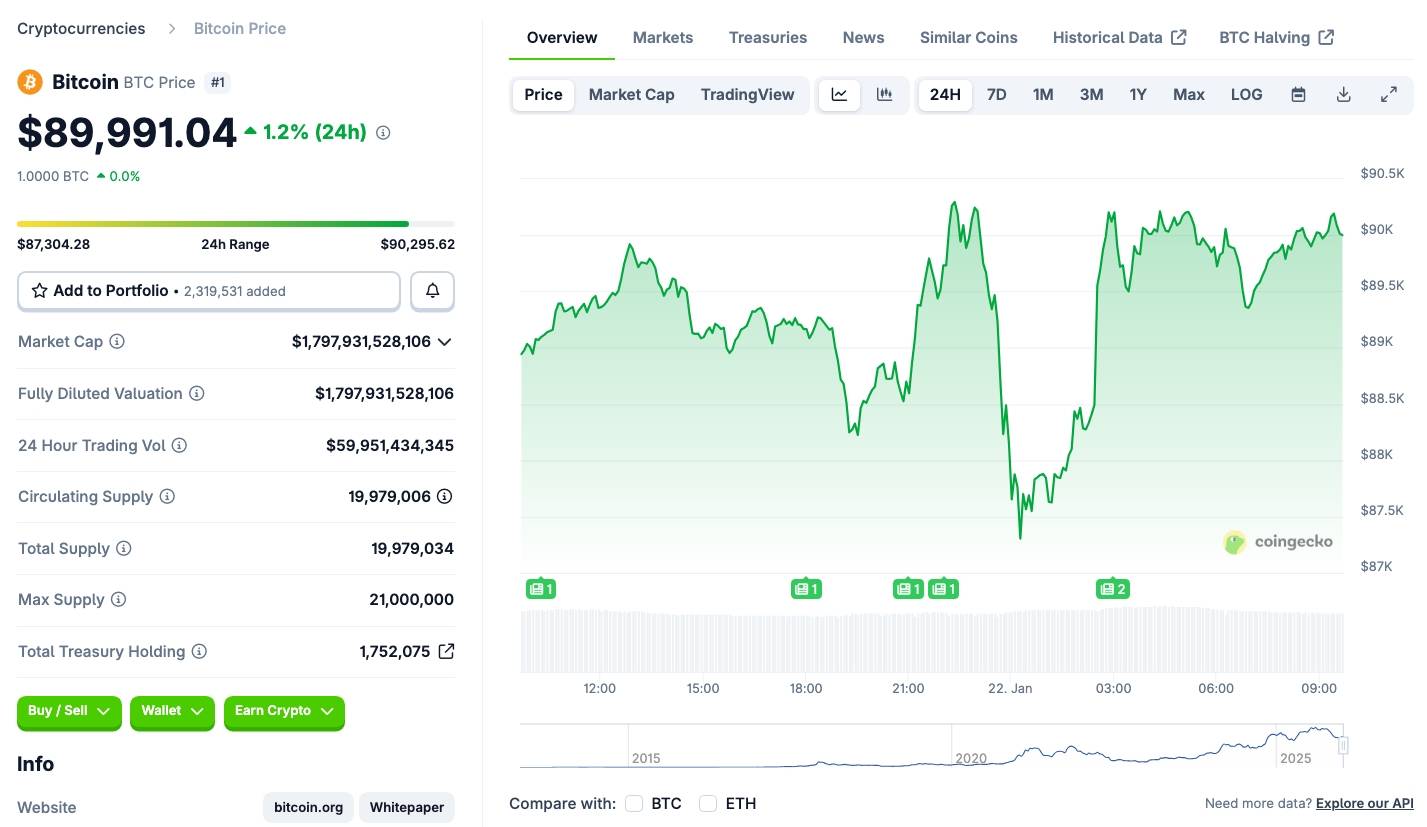Screen dimensions: 1427x827
Task: Enable ETH comparison checkbox
Action: (708, 804)
